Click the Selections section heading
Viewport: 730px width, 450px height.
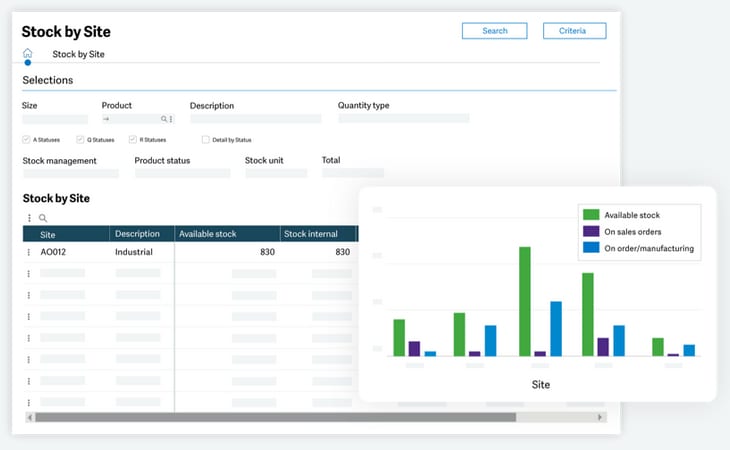click(x=47, y=80)
